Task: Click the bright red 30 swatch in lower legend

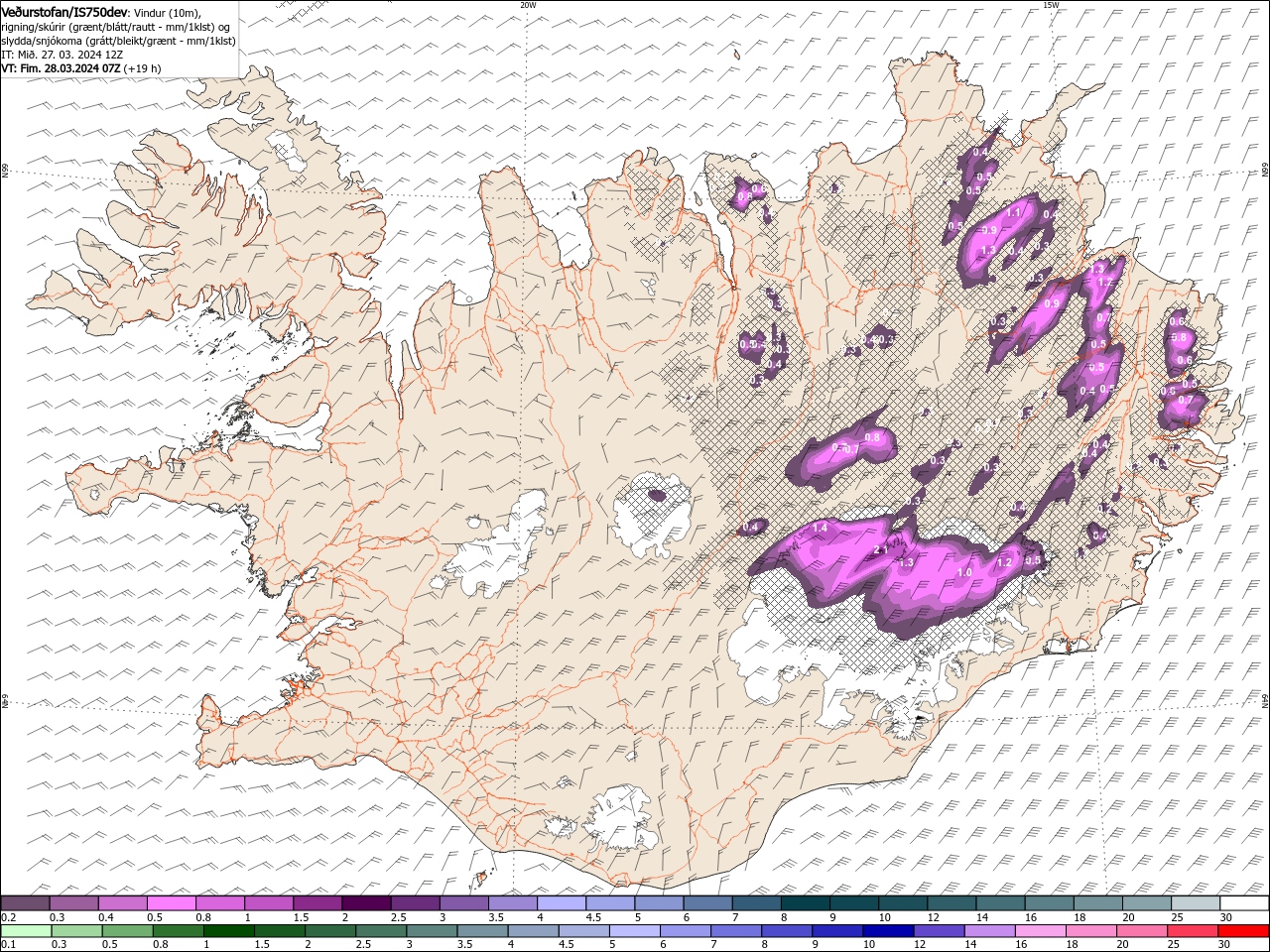Action: 1243,931
